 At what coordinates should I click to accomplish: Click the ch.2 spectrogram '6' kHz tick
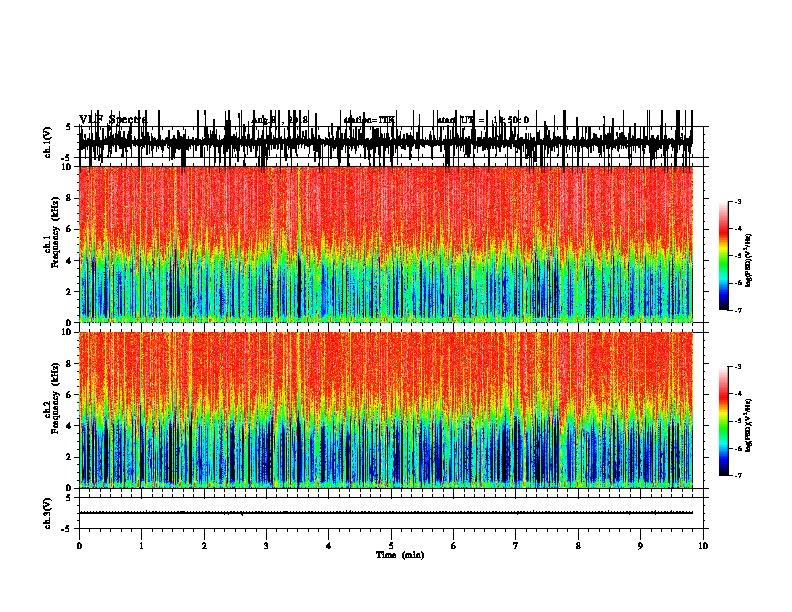(x=69, y=395)
